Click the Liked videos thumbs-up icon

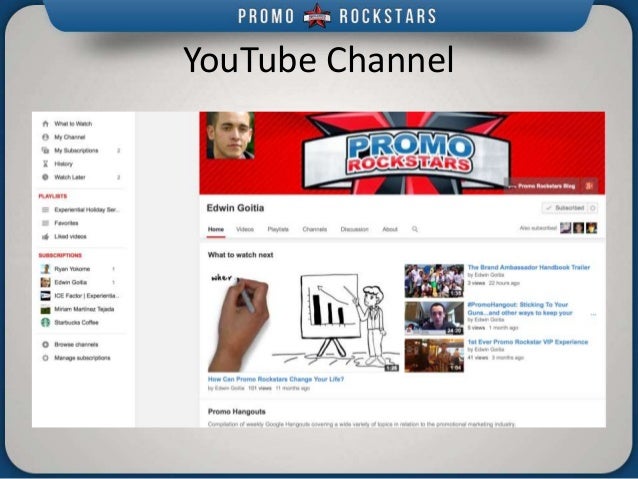coord(45,236)
